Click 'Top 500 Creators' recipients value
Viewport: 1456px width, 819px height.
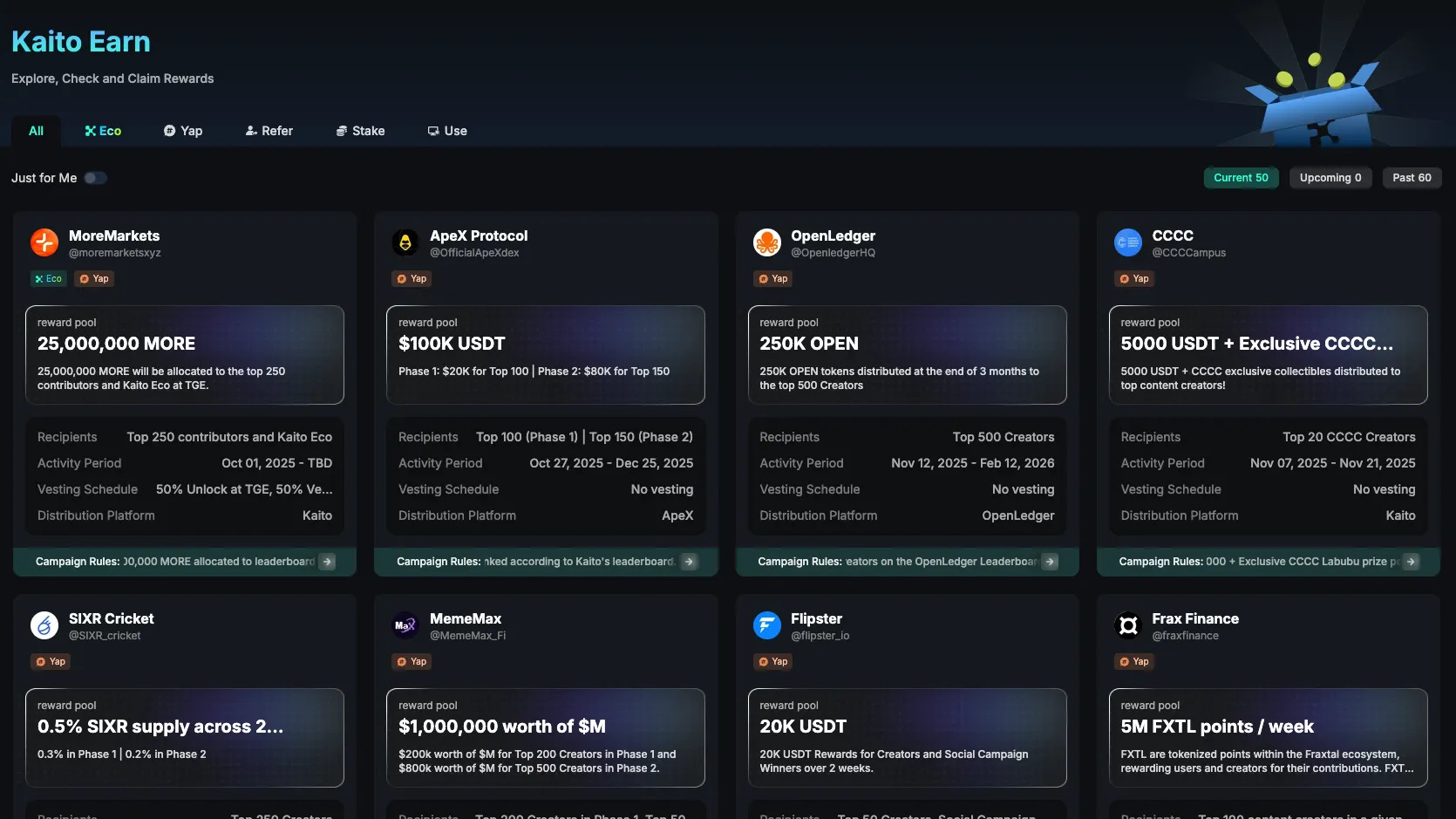click(x=1004, y=437)
